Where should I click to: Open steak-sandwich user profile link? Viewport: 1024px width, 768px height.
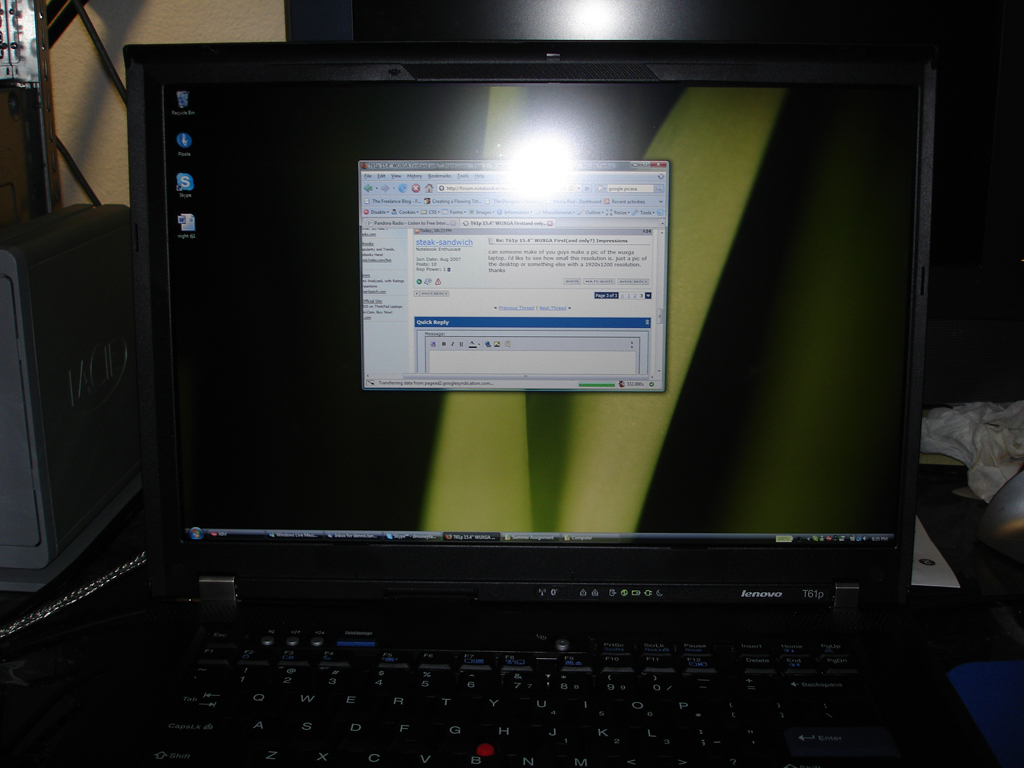[444, 242]
